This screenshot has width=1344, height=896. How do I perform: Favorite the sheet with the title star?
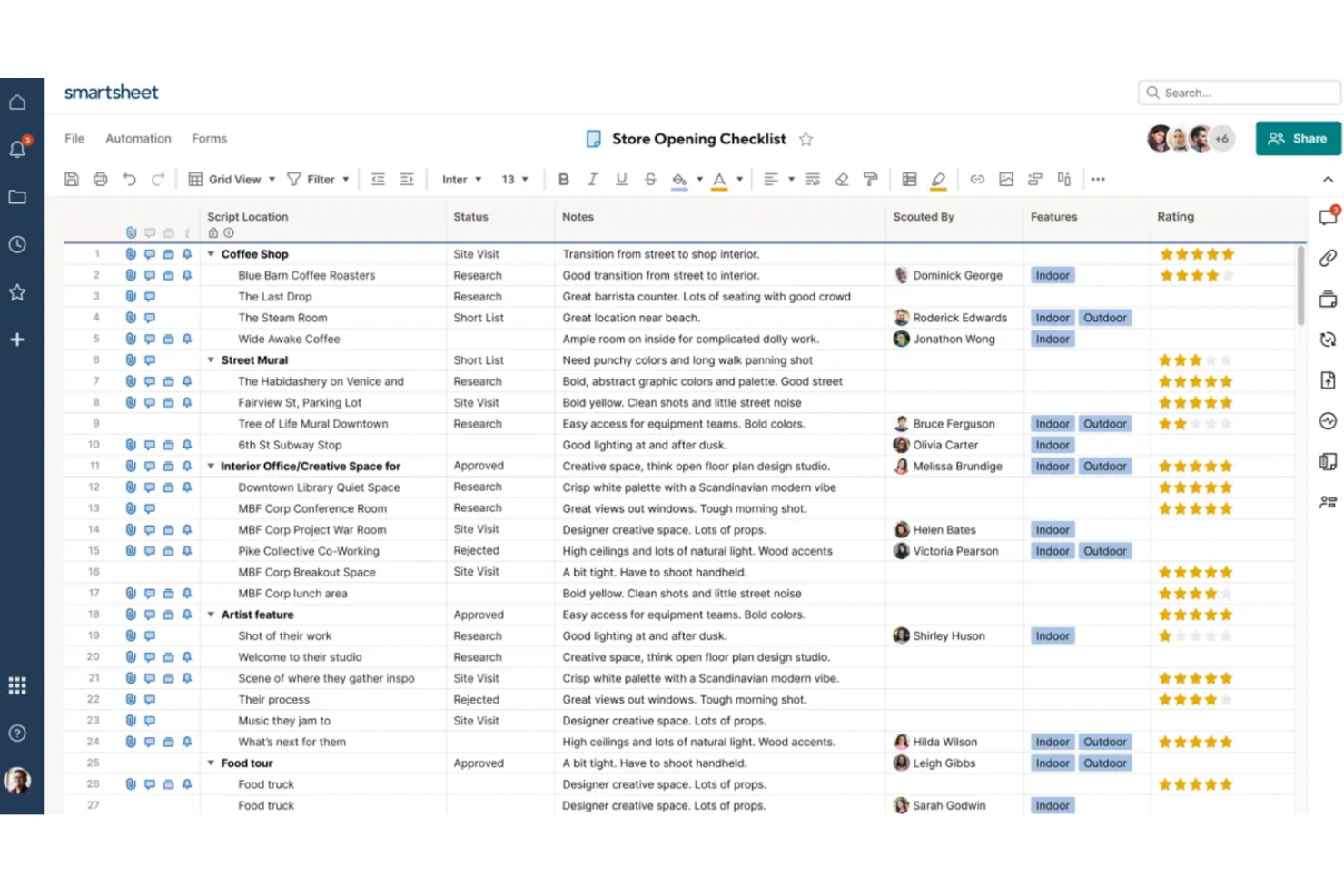pyautogui.click(x=805, y=139)
